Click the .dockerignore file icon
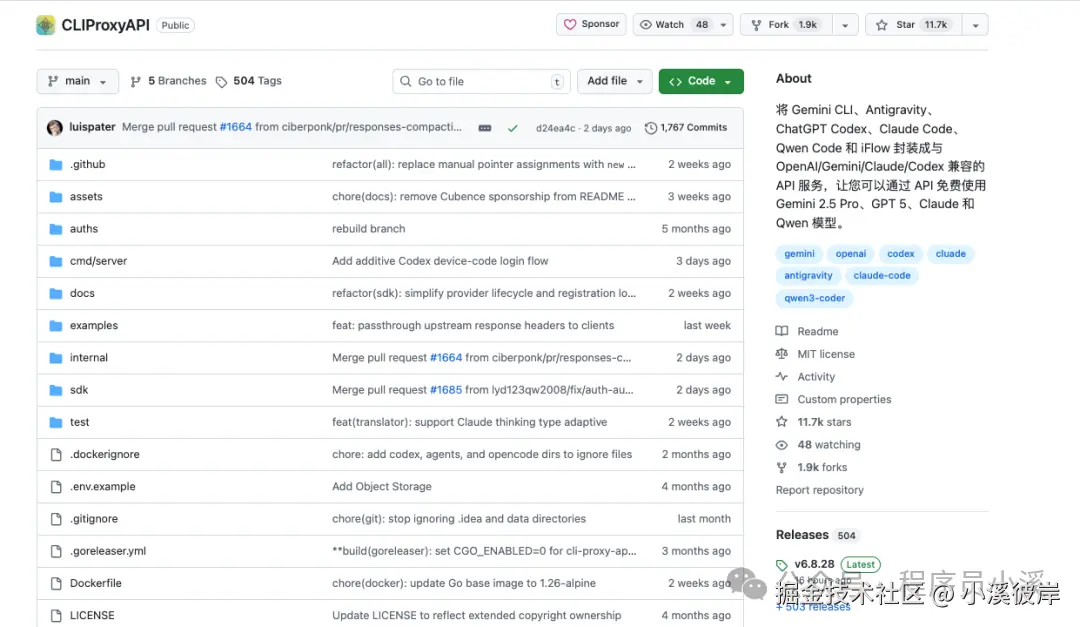The height and width of the screenshot is (627, 1080). (x=56, y=455)
